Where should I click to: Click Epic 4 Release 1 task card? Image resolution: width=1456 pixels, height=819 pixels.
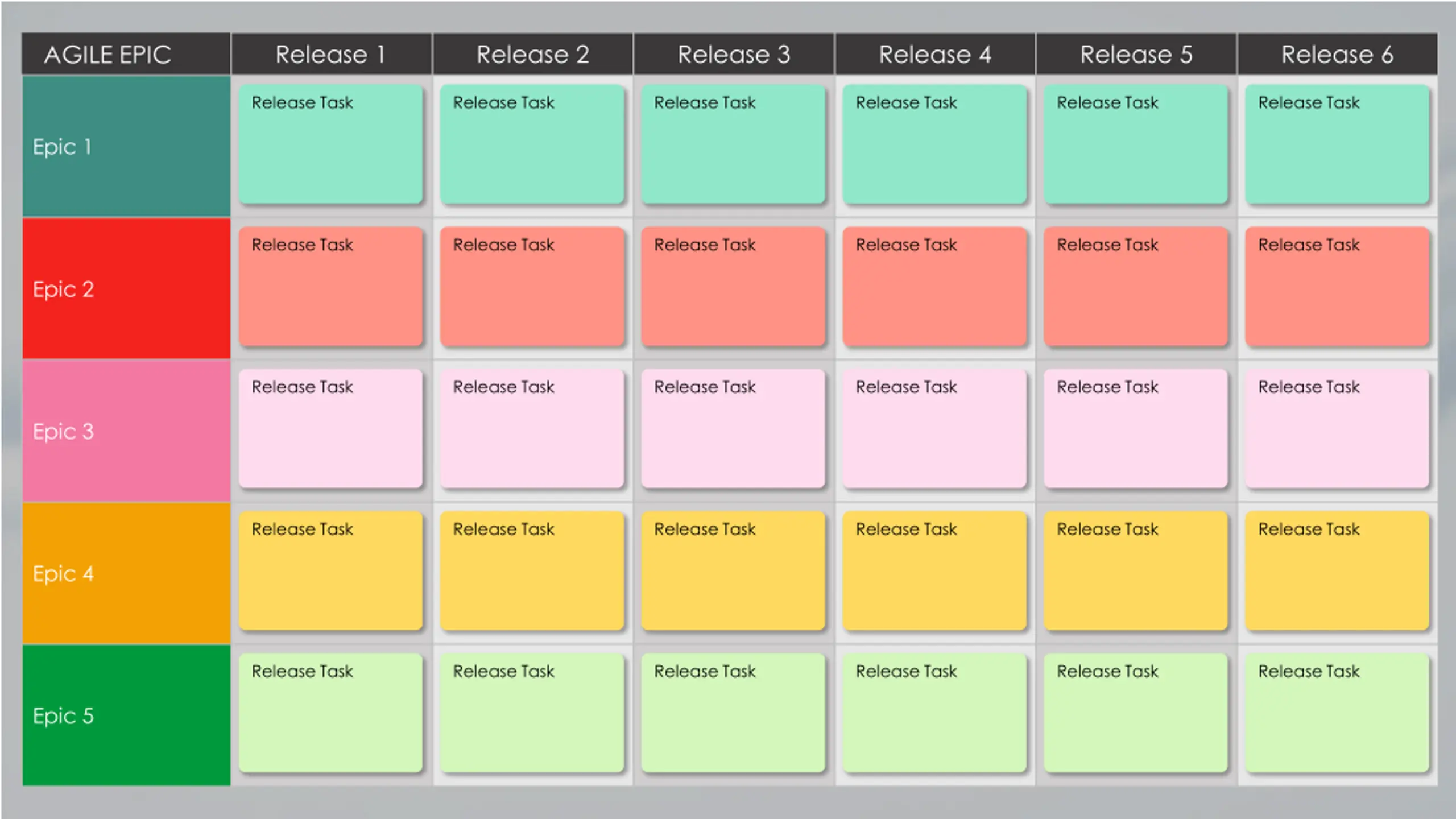click(x=330, y=571)
